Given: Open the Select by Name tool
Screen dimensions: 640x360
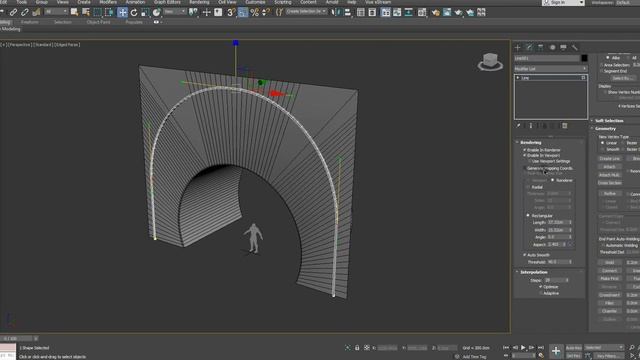Looking at the screenshot, I should [86, 12].
